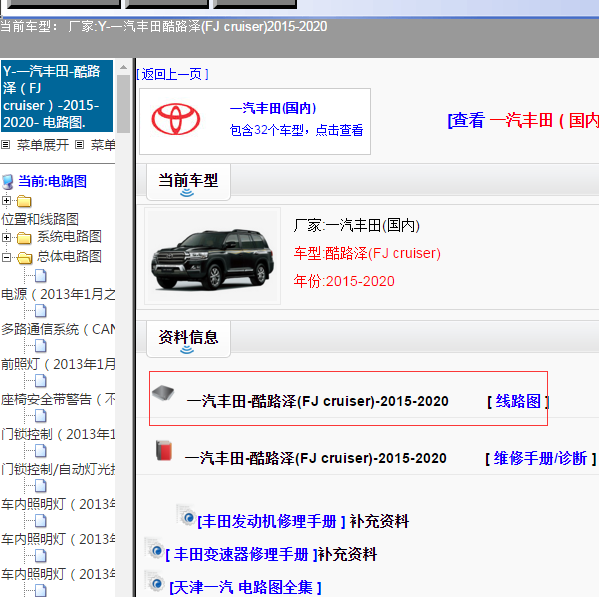The width and height of the screenshot is (599, 597).
Task: Collapse the 总体电路图 tree node
Action: pos(6,257)
